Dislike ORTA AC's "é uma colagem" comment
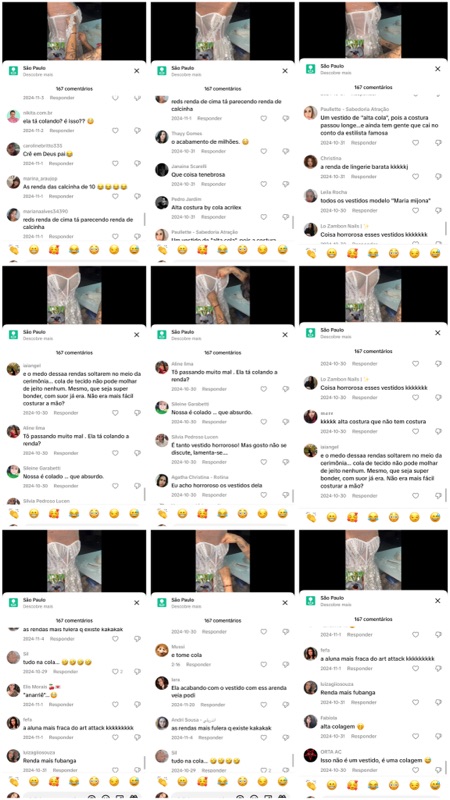 438,770
